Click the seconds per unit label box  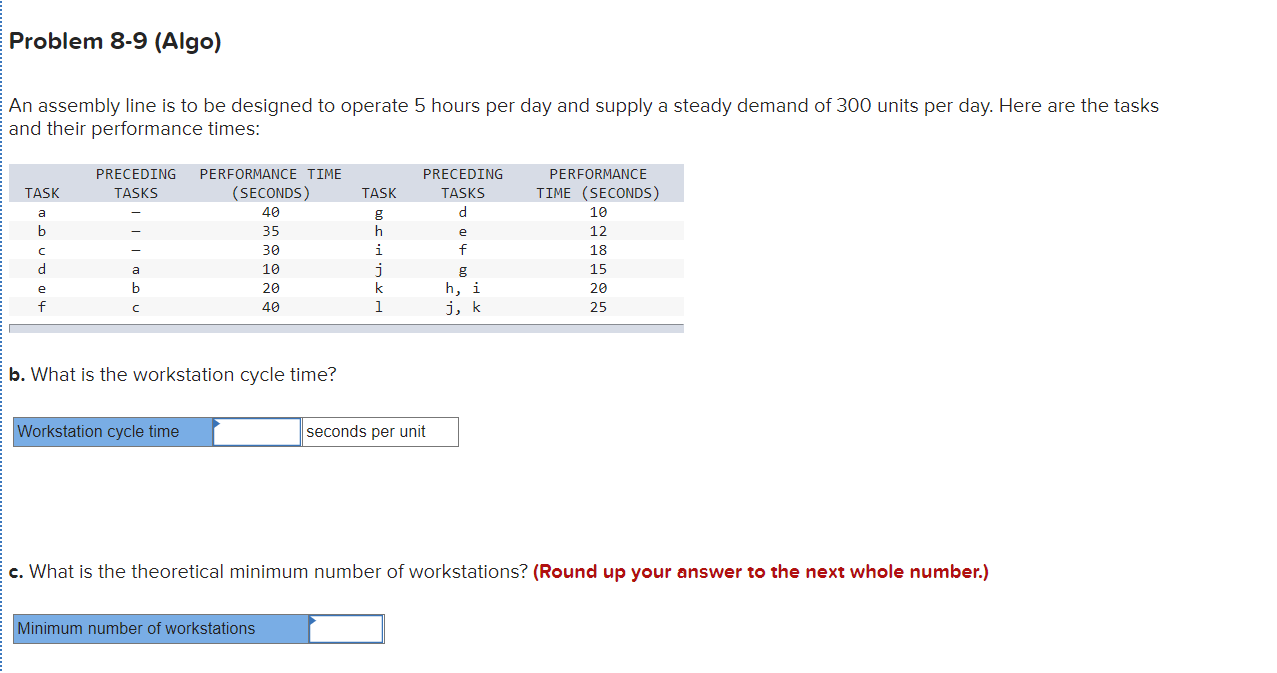tap(380, 431)
